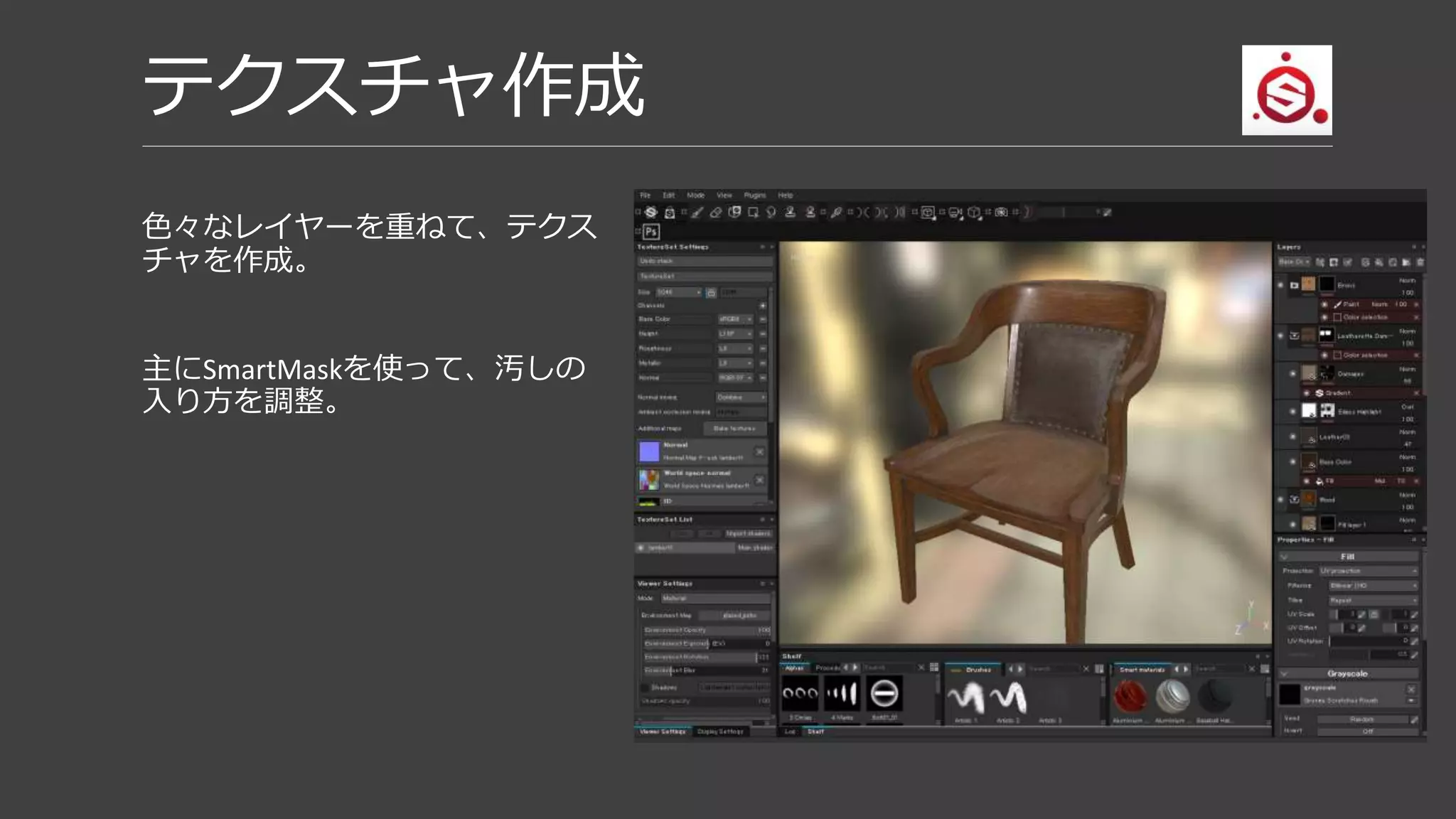Select the Polygon Fill tool
This screenshot has height=819, width=1456.
pos(753,212)
